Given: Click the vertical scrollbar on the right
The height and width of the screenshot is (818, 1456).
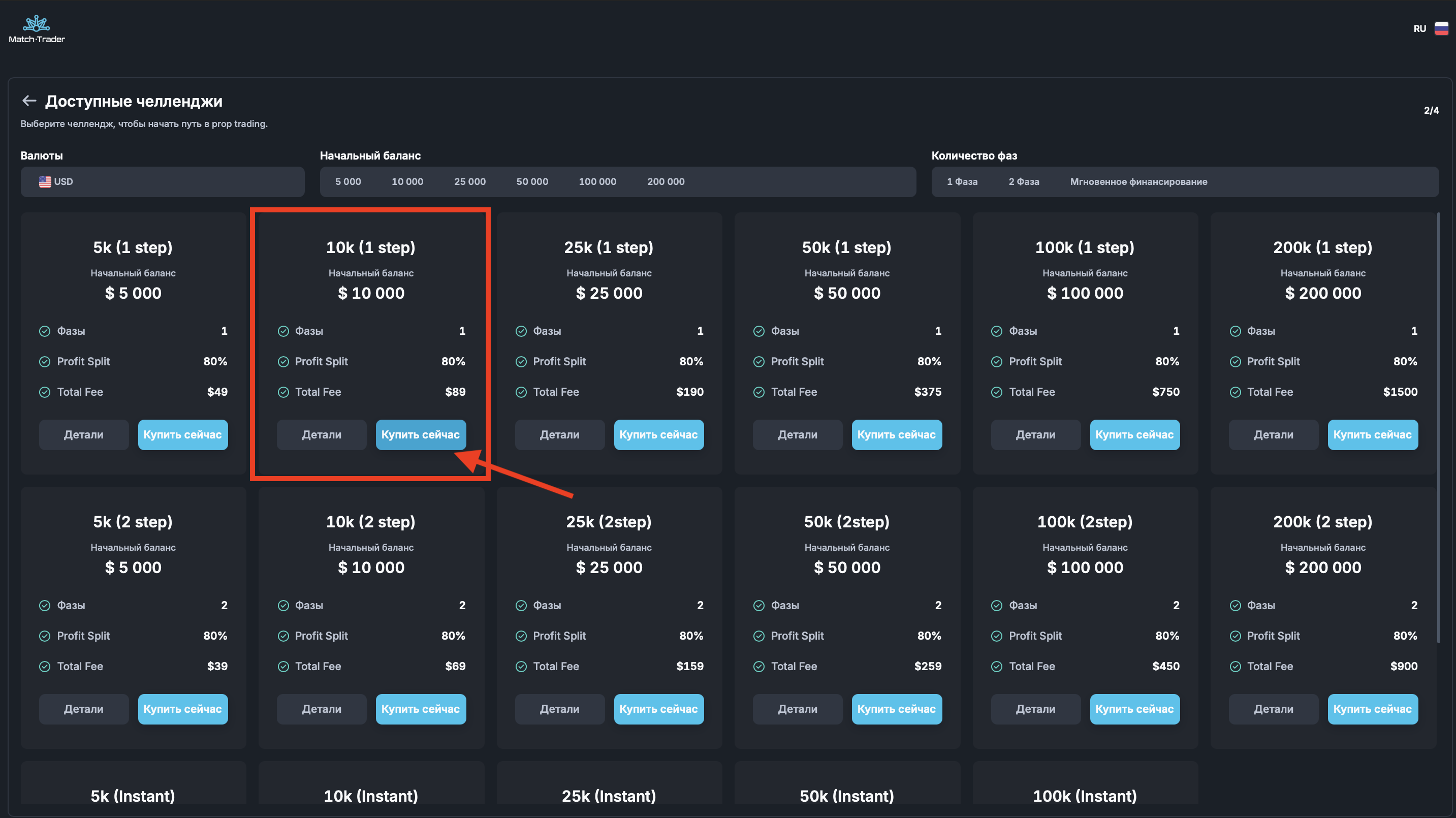Looking at the screenshot, I should pos(1438,427).
